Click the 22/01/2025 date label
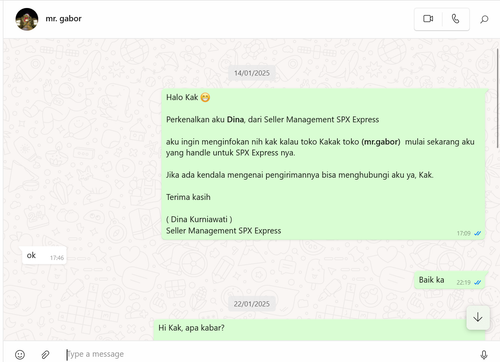This screenshot has height=362, width=500. 252,304
